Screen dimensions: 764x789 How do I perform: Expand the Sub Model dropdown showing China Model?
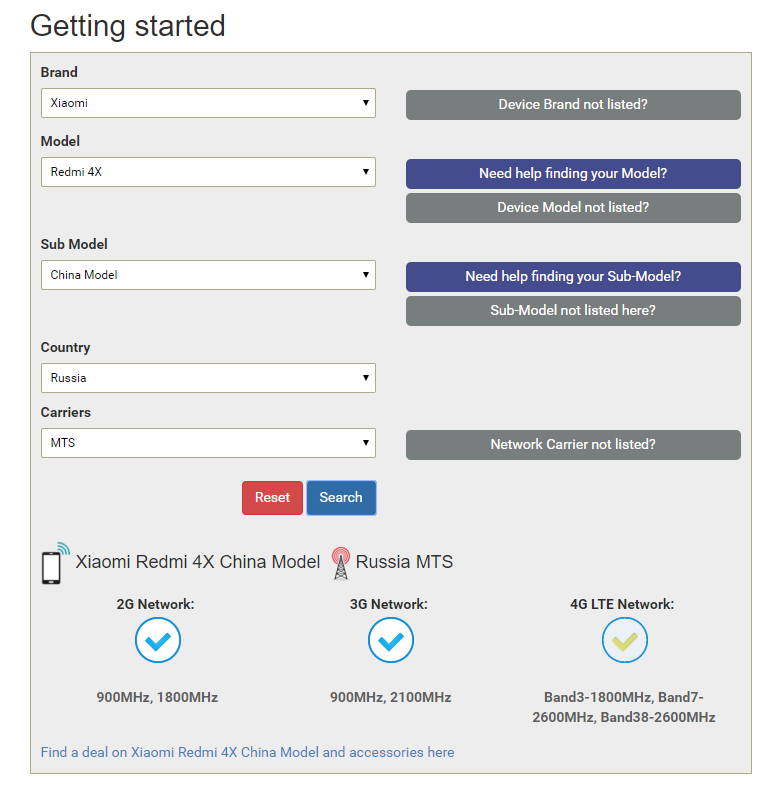point(208,275)
